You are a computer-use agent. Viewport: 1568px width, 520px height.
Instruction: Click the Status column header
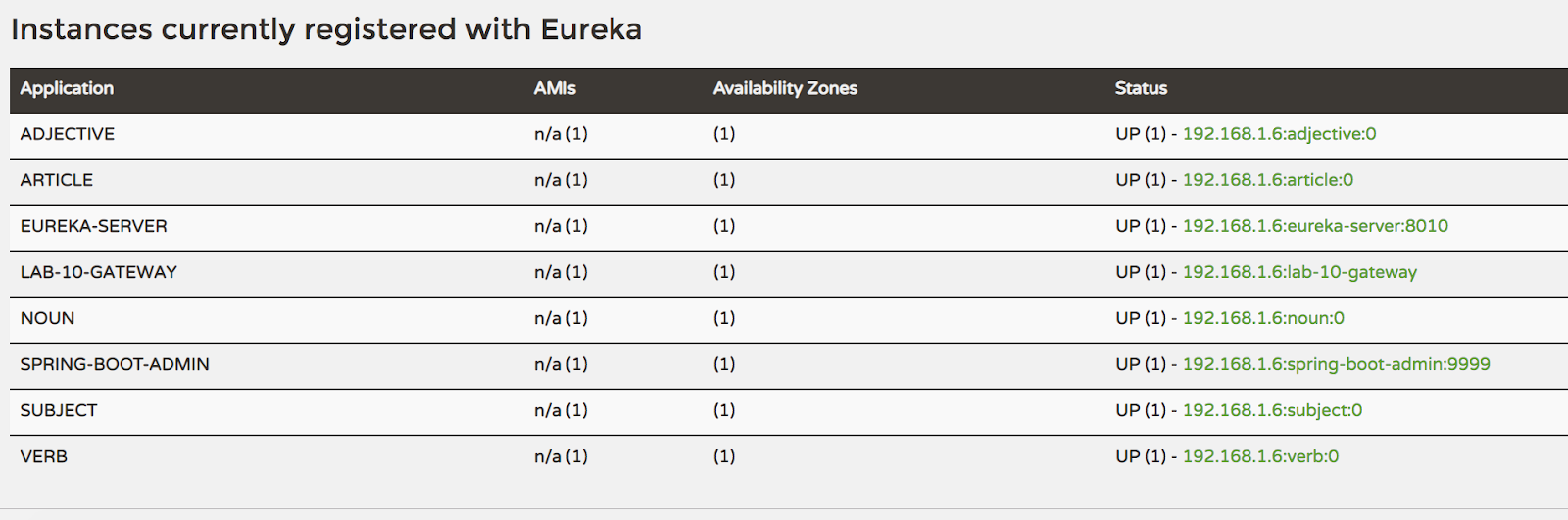point(1141,88)
